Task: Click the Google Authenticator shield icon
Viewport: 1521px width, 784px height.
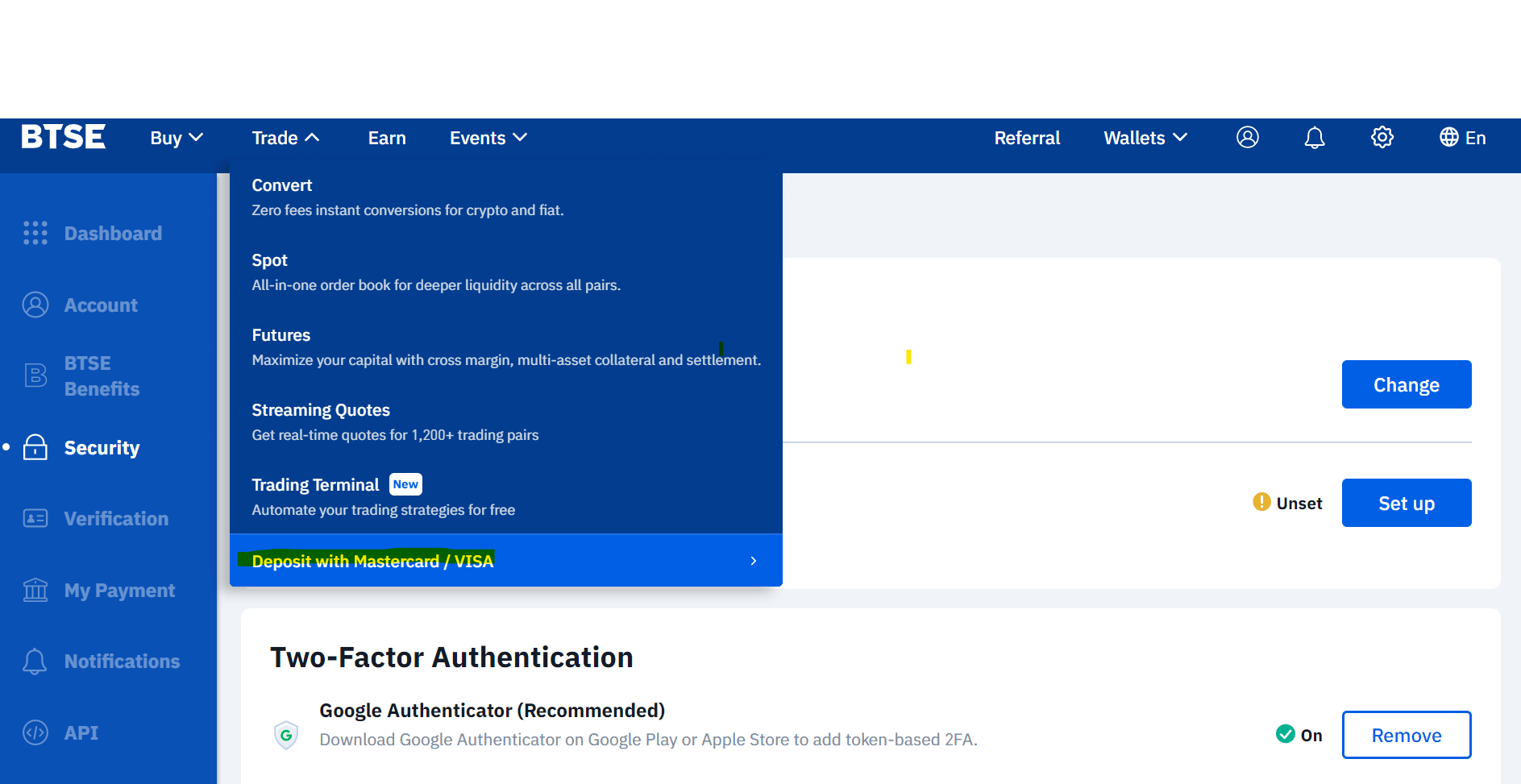Action: (x=286, y=735)
